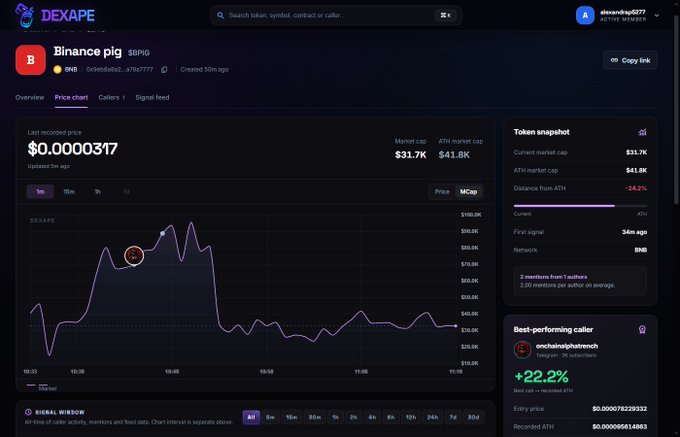Click the BNB coin icon
Image resolution: width=680 pixels, height=437 pixels.
[x=57, y=69]
